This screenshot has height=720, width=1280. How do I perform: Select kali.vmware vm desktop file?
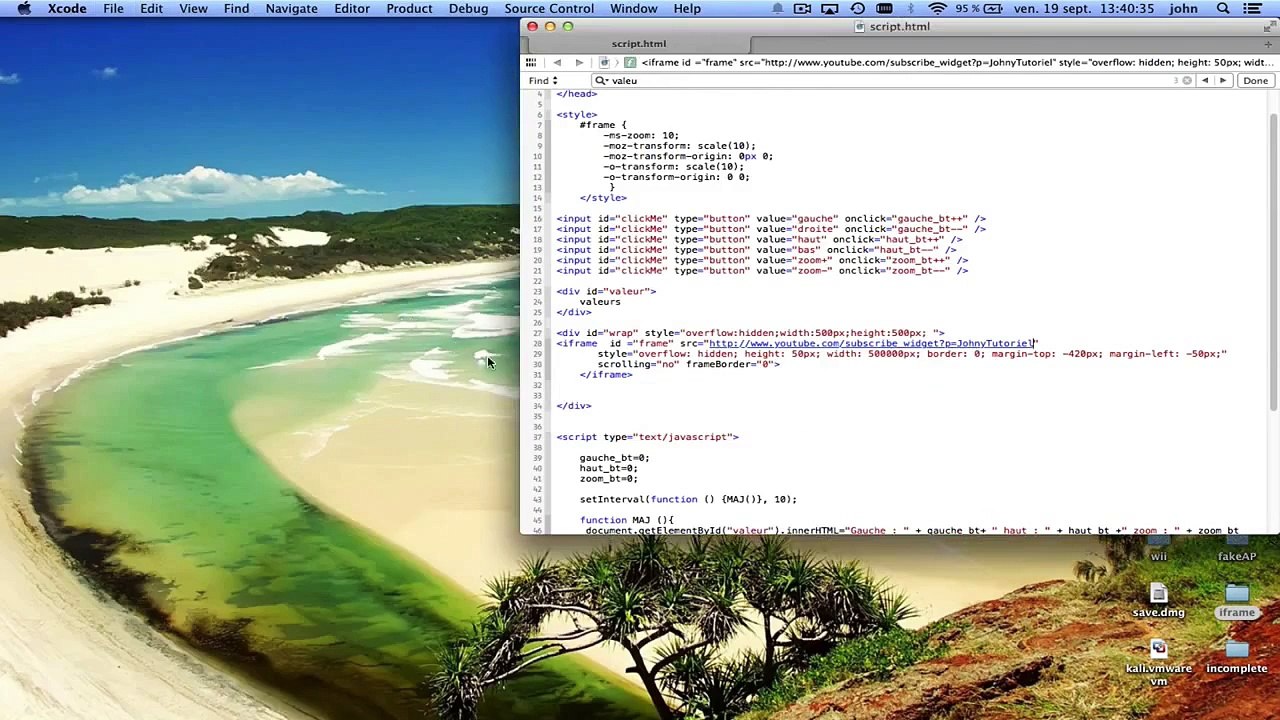pos(1158,663)
